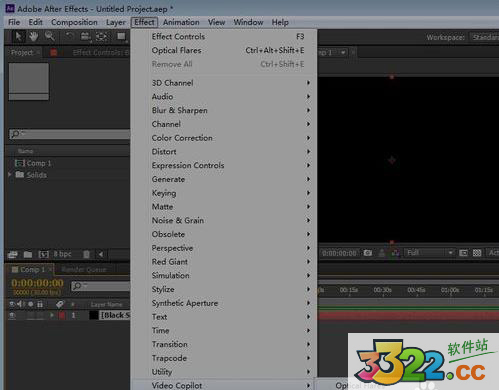Open the Blur & Sharpen submenu
Screen dimensions: 499x390
coord(224,110)
